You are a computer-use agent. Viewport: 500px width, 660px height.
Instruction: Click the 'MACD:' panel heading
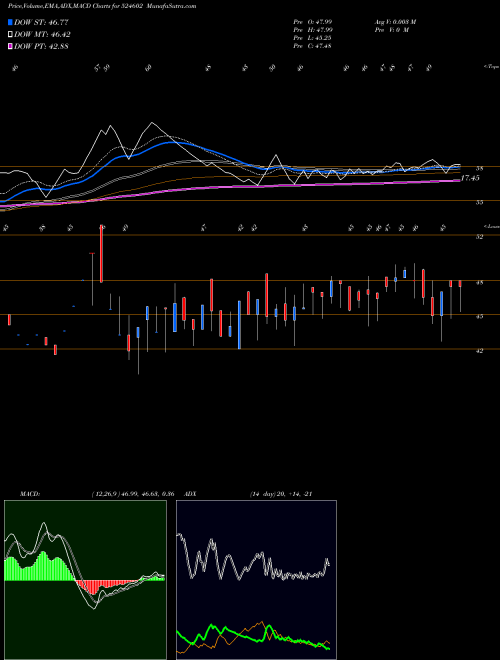pyautogui.click(x=29, y=494)
